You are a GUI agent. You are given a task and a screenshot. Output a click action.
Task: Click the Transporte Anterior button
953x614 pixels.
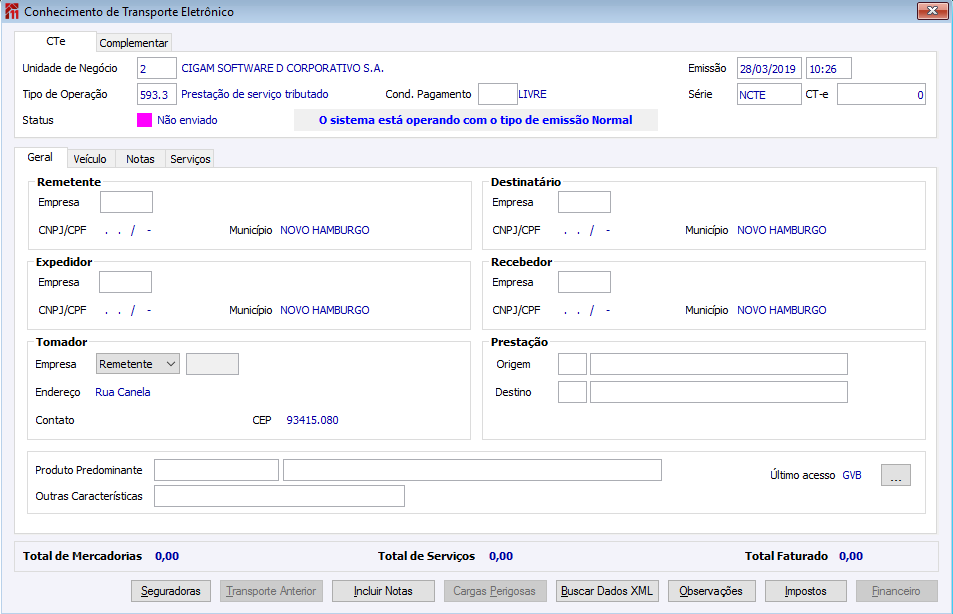click(x=271, y=591)
